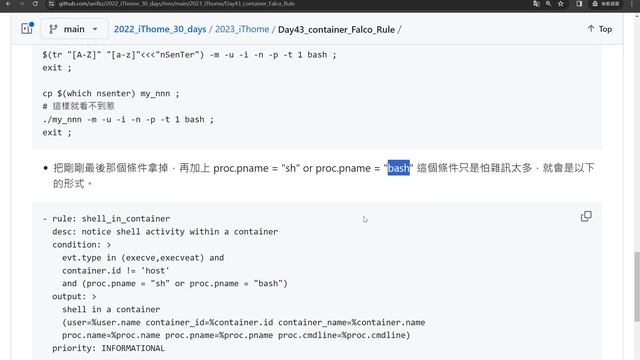Reload the page with refresh icon
This screenshot has width=640, height=360.
click(x=35, y=4)
